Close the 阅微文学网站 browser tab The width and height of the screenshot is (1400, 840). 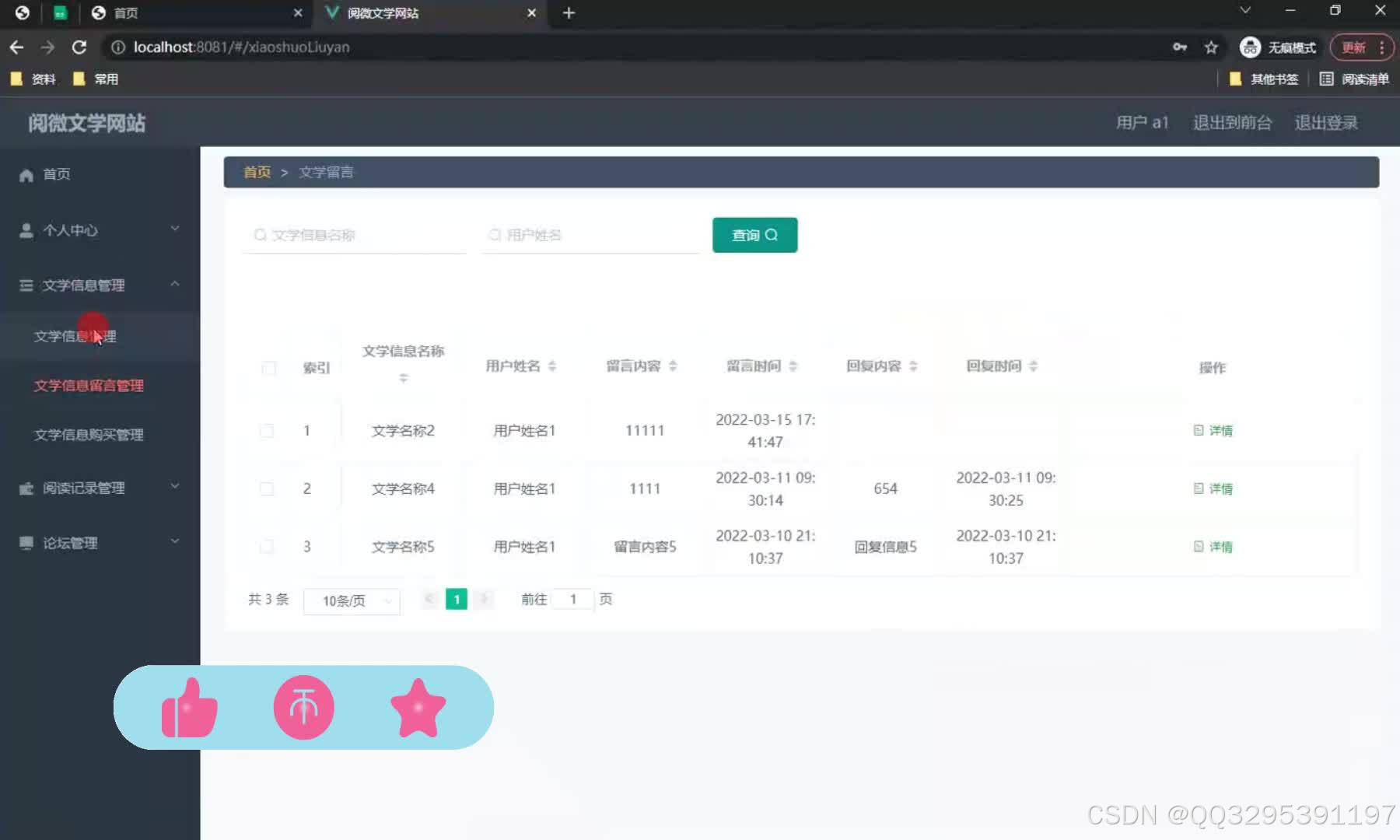531,12
